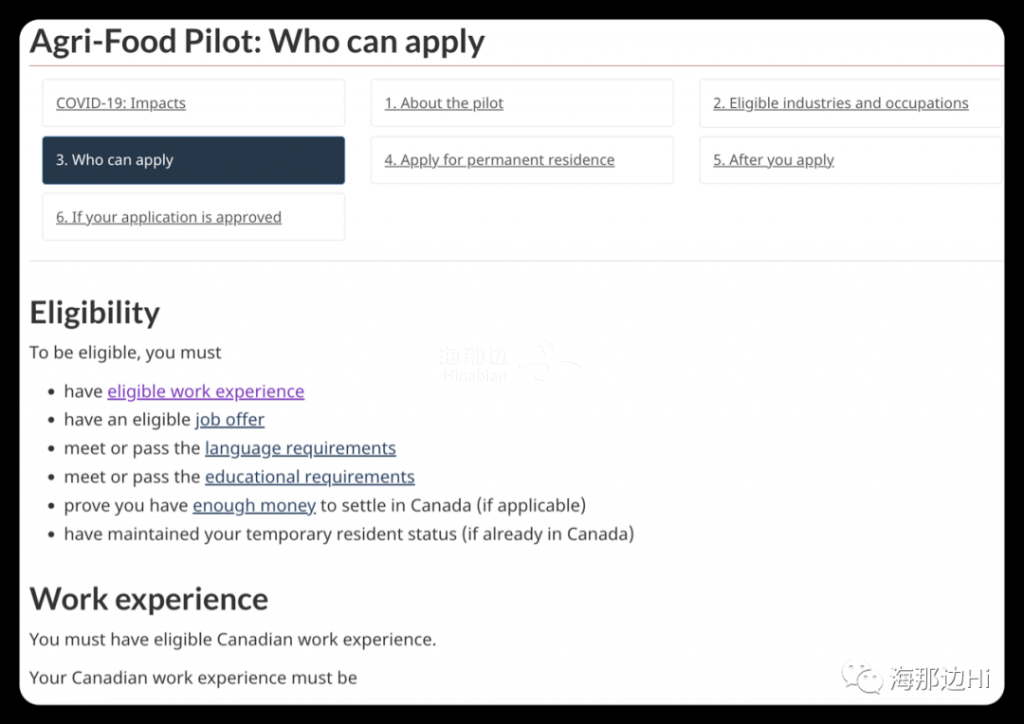Click the job offer link

pyautogui.click(x=230, y=420)
